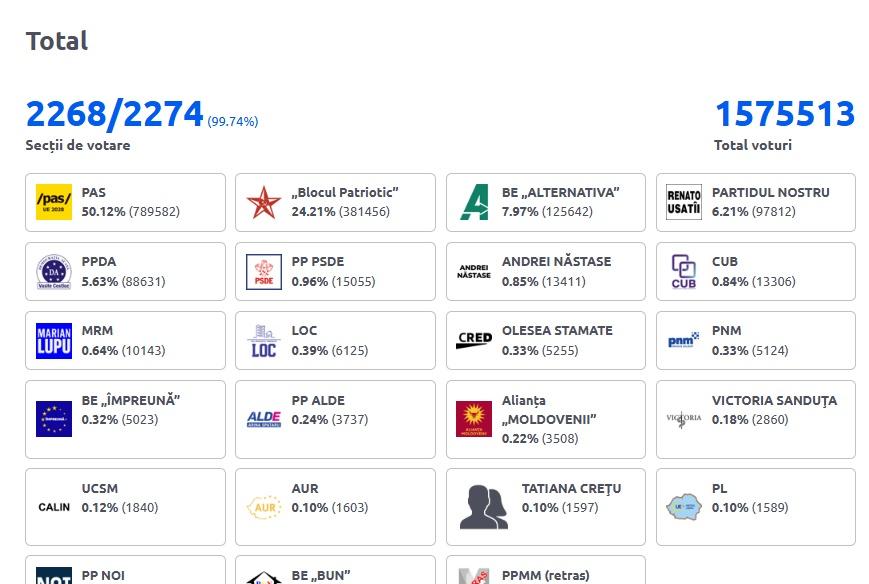Viewport: 869px width, 584px height.
Task: Select the Blocul Patriotic 24.21% result
Action: coord(341,212)
